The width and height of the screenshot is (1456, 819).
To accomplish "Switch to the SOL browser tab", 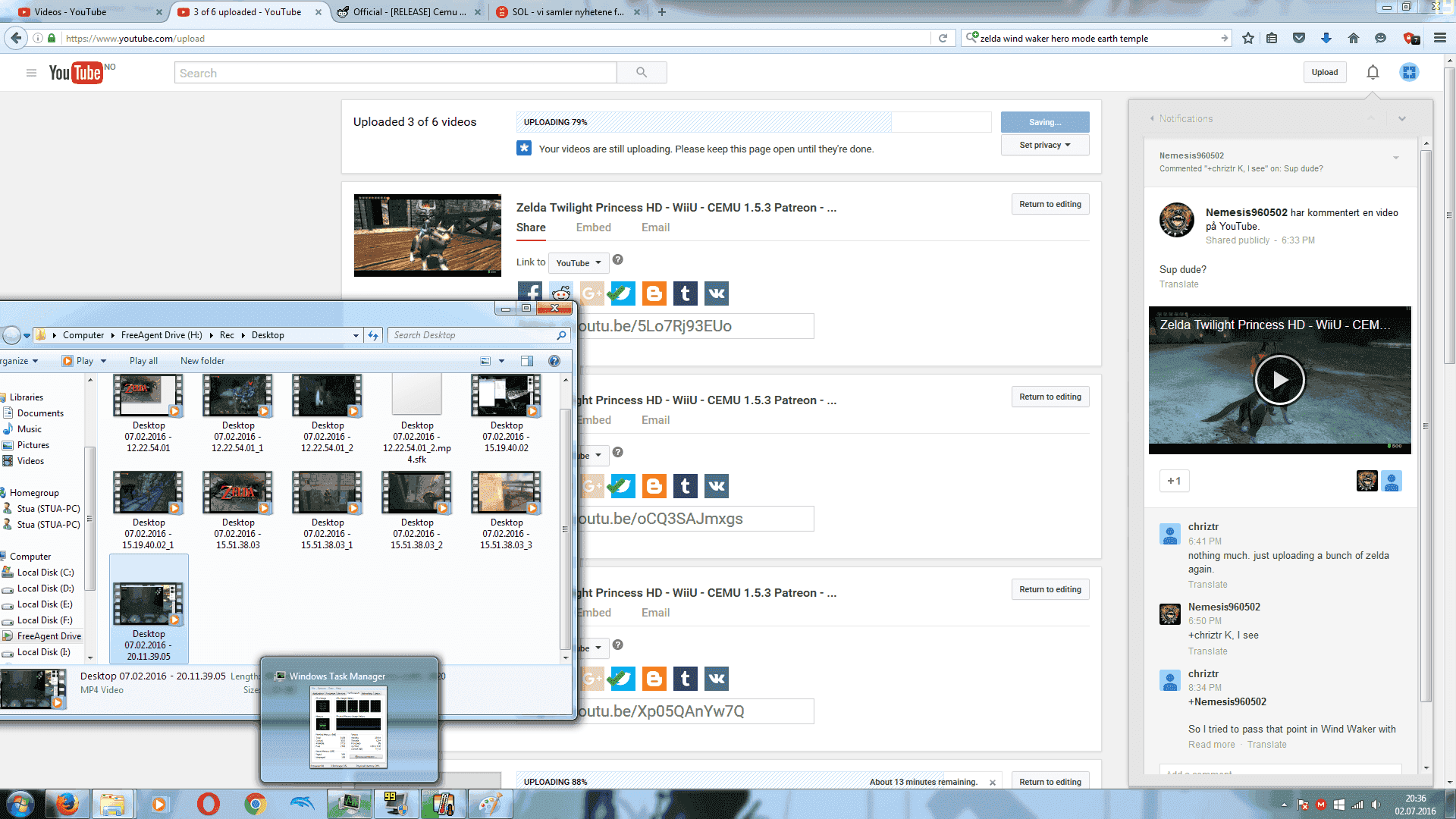I will pyautogui.click(x=567, y=12).
